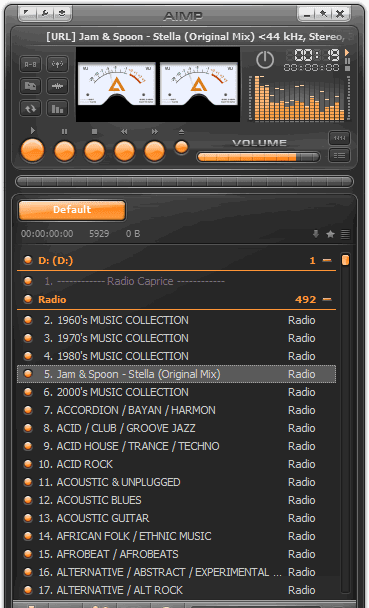Viewport: 369px width, 608px height.
Task: Click the orange dot beside ACOUSTIC BLUES
Action: pyautogui.click(x=28, y=500)
